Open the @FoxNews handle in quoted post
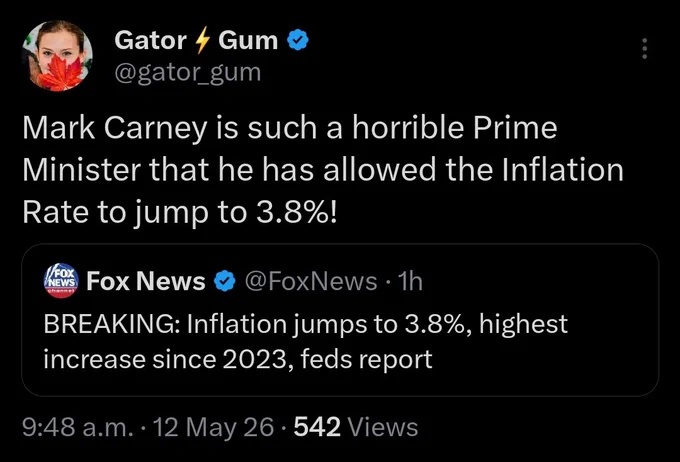The width and height of the screenshot is (680, 462). coord(311,281)
